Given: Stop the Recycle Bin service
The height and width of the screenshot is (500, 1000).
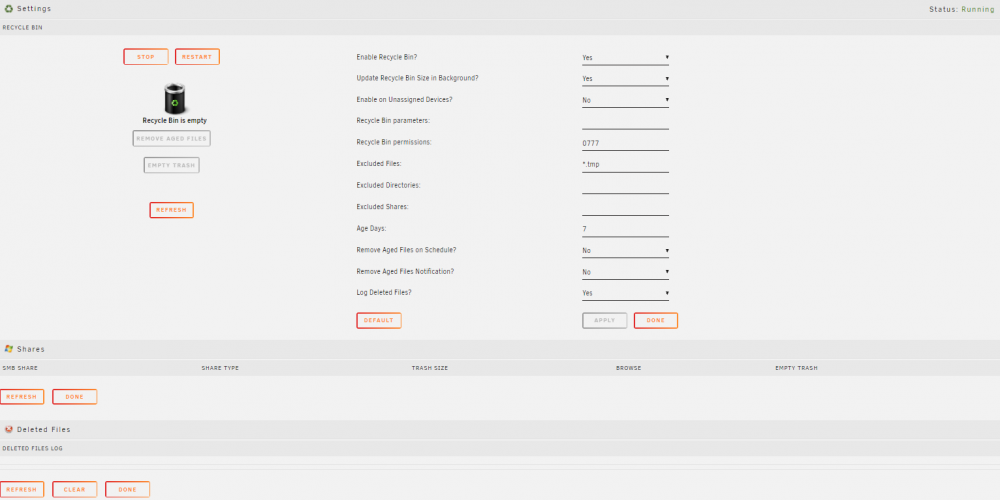Looking at the screenshot, I should pyautogui.click(x=146, y=57).
